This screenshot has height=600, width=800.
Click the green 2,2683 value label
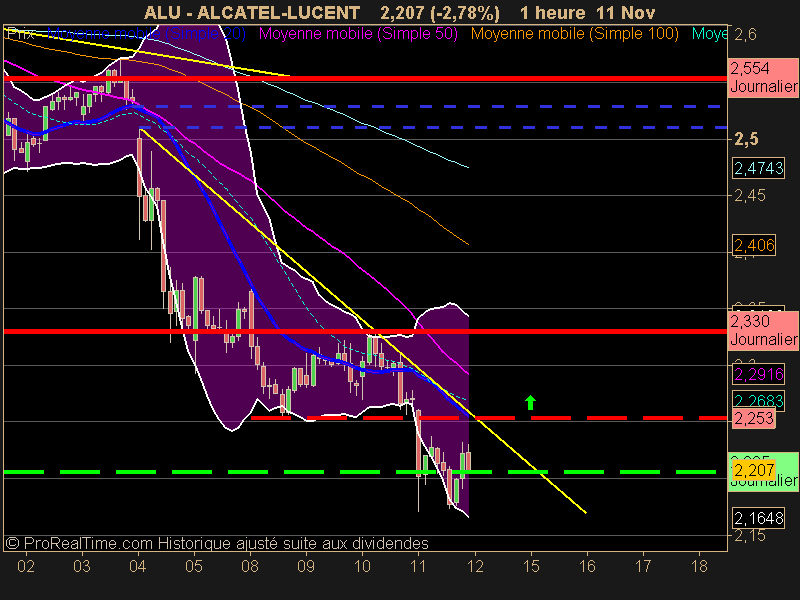tap(759, 401)
